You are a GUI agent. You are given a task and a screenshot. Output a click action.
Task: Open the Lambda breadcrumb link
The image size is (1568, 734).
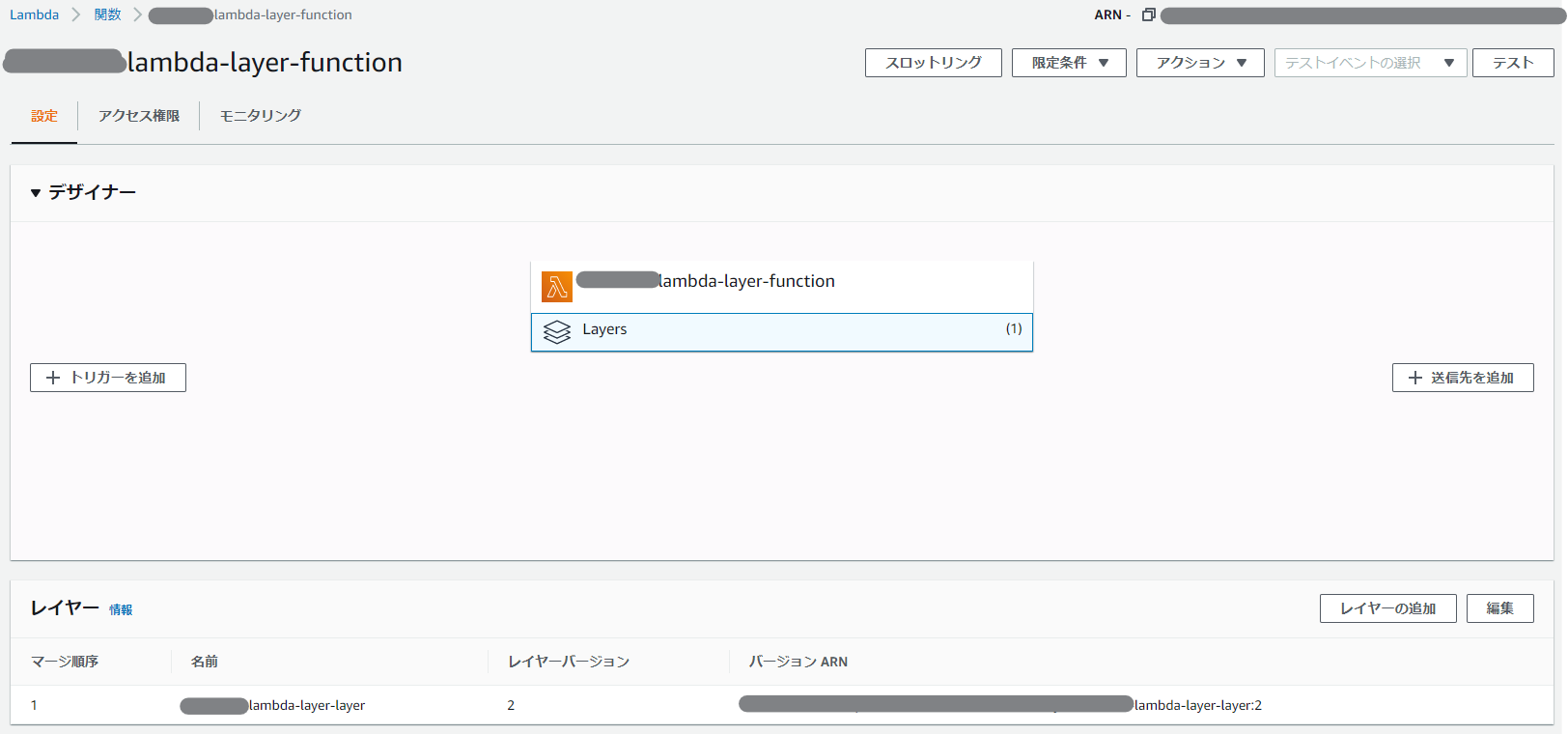[34, 14]
